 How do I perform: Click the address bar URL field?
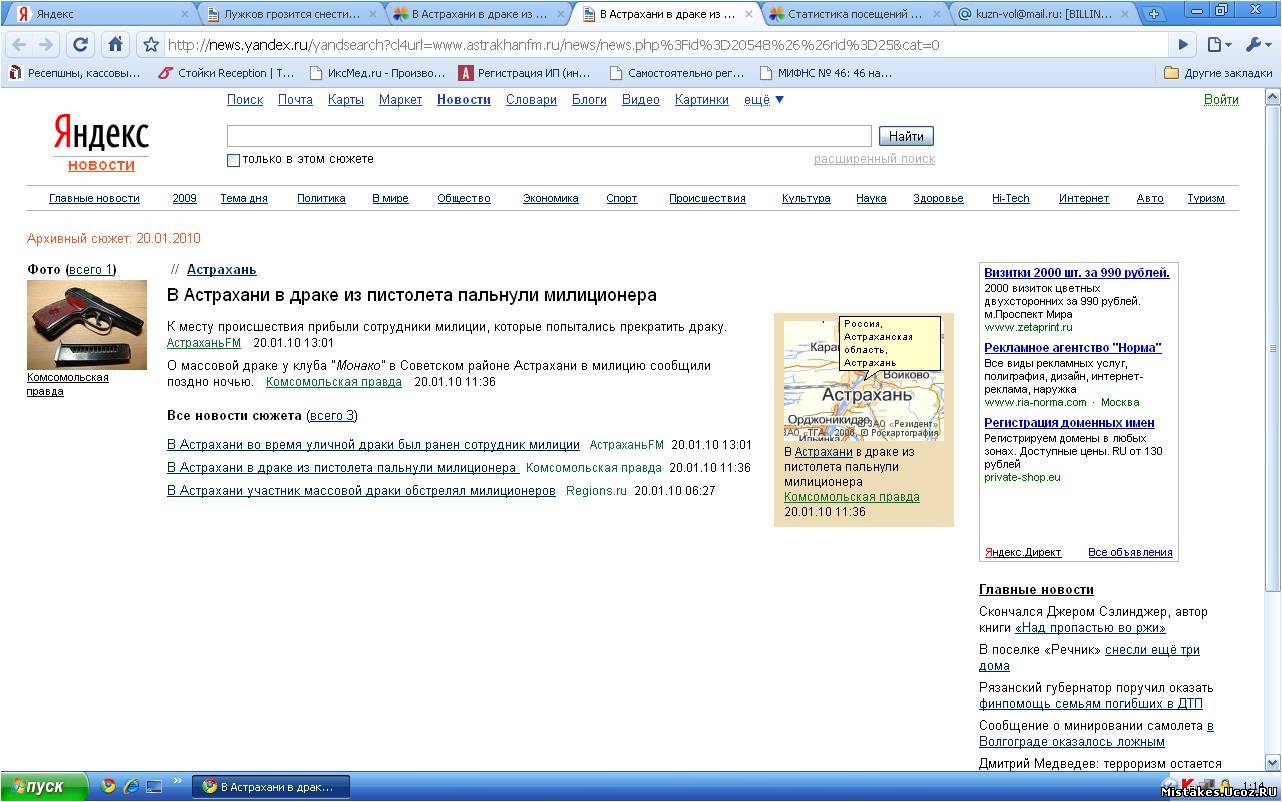(665, 45)
